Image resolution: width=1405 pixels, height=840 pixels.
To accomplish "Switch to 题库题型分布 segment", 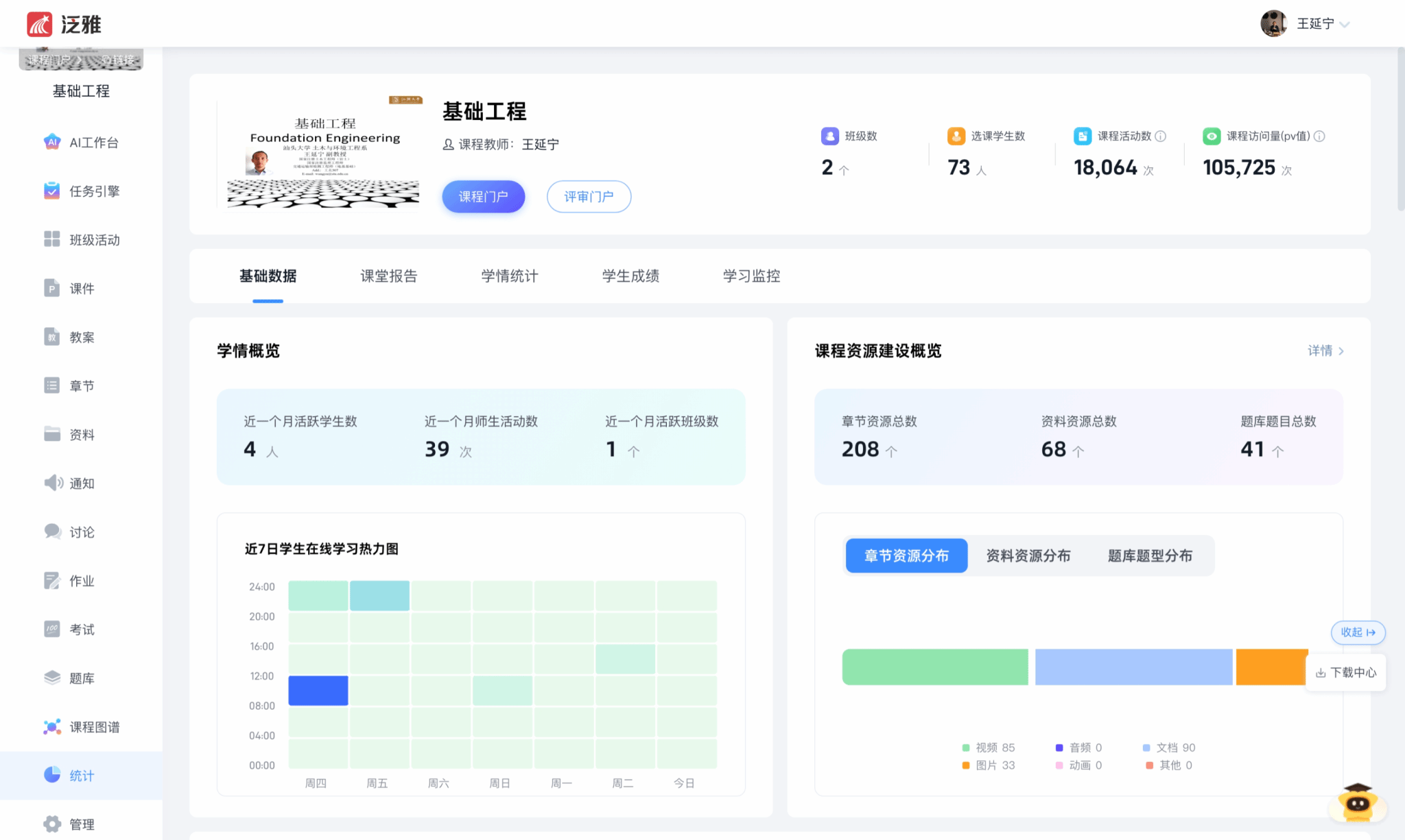I will point(1150,555).
